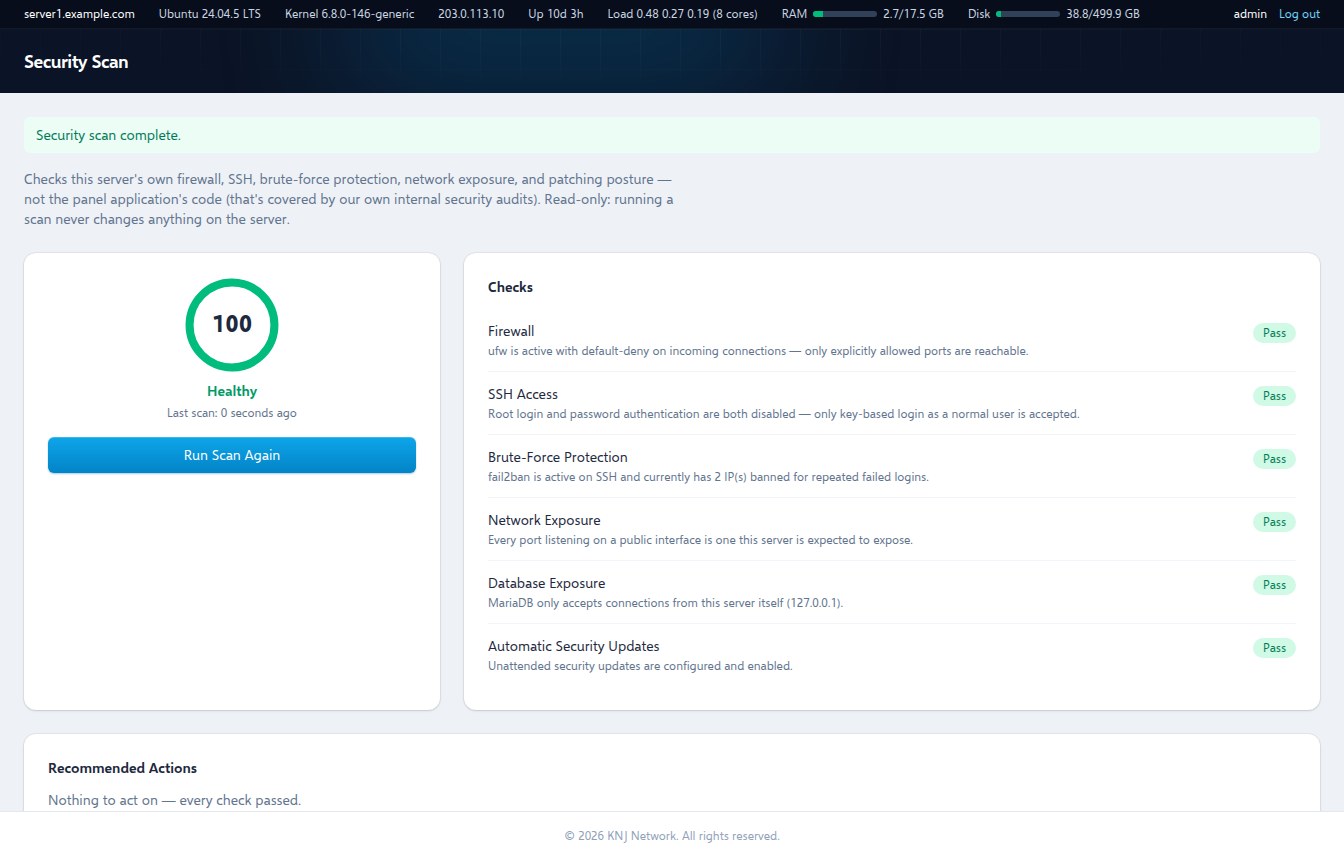
Task: Click server1.example.com hostname in top bar
Action: point(79,14)
